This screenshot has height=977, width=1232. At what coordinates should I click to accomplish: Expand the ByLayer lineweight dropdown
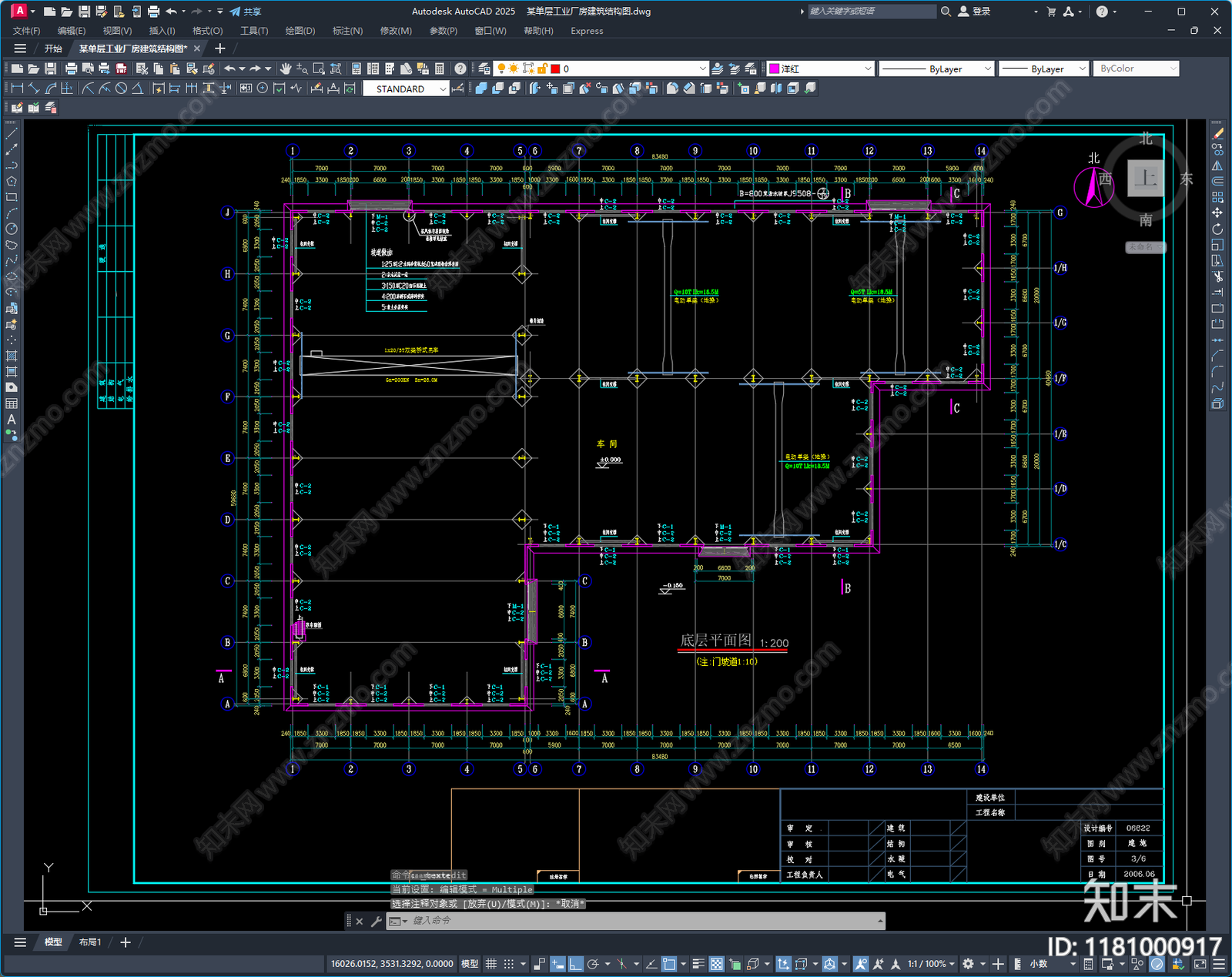pos(1043,69)
